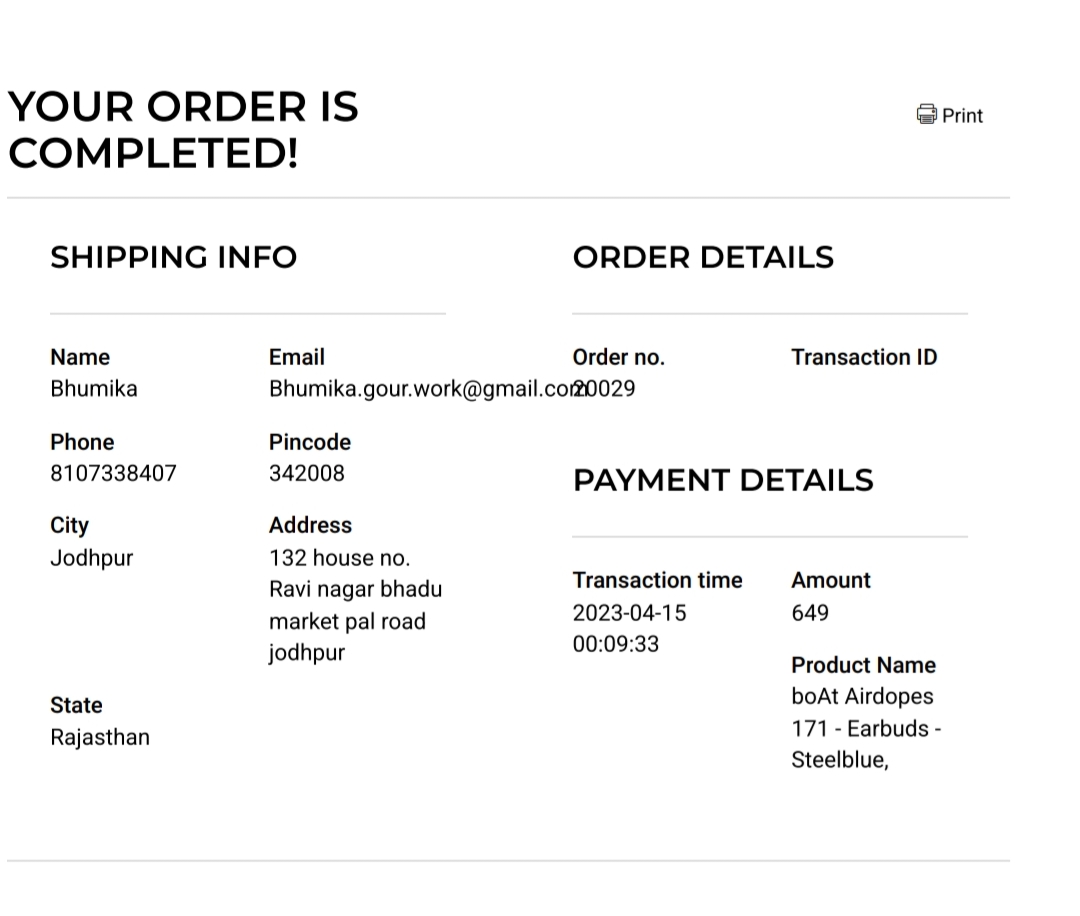This screenshot has height=916, width=1080.
Task: Click the Shipping Info heading
Action: 174,257
